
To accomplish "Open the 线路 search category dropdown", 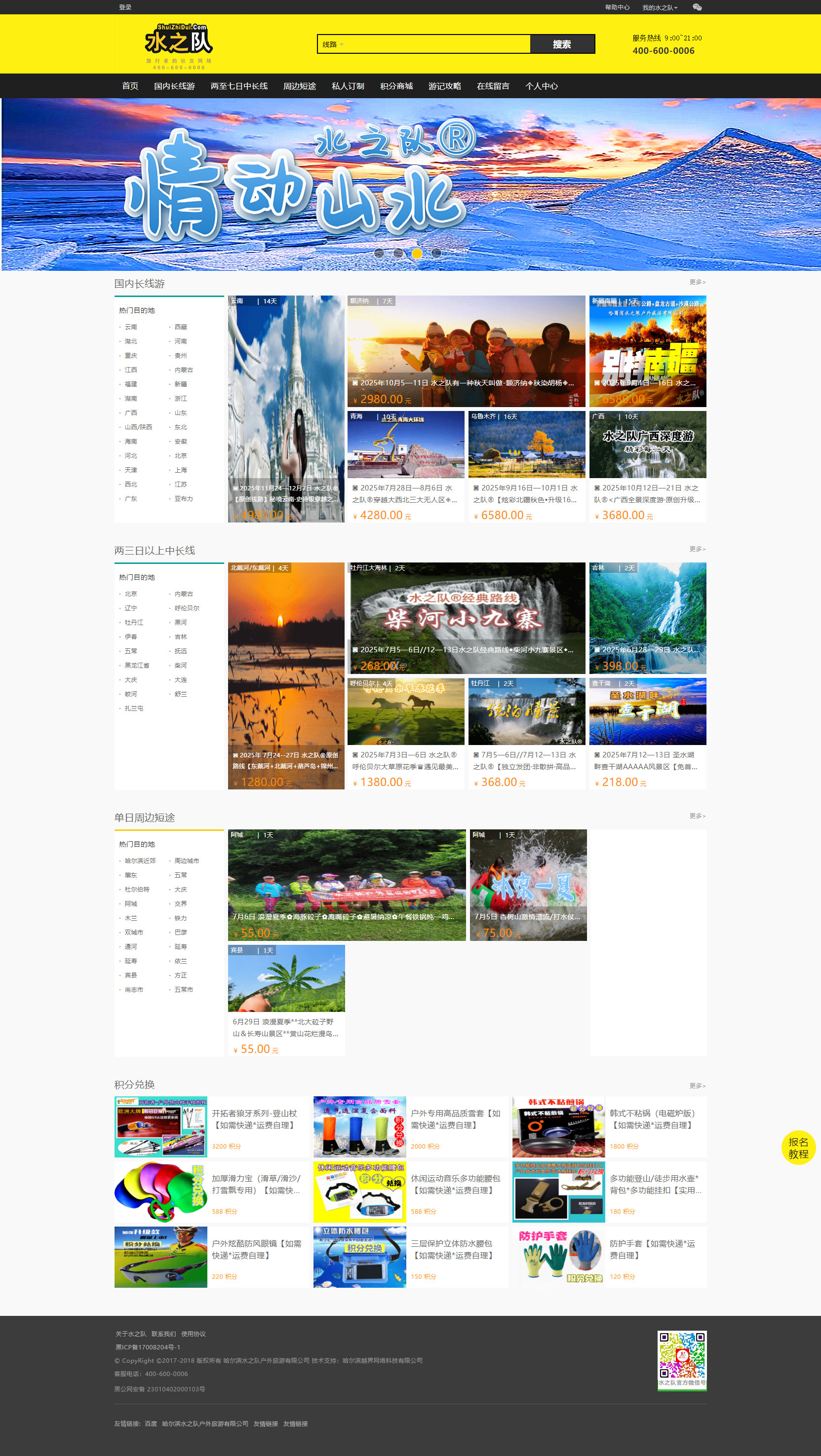I will (331, 43).
